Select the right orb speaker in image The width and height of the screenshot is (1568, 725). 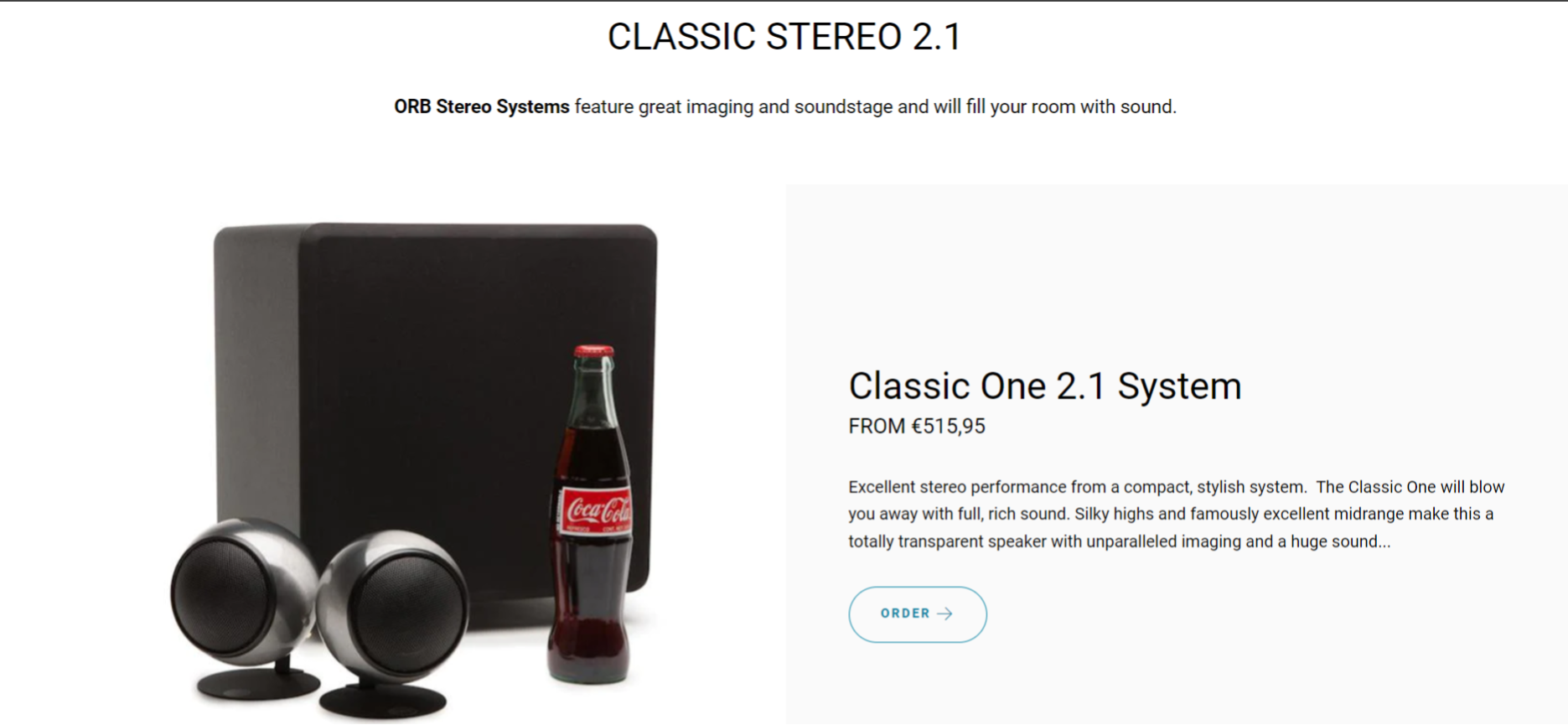[x=394, y=603]
